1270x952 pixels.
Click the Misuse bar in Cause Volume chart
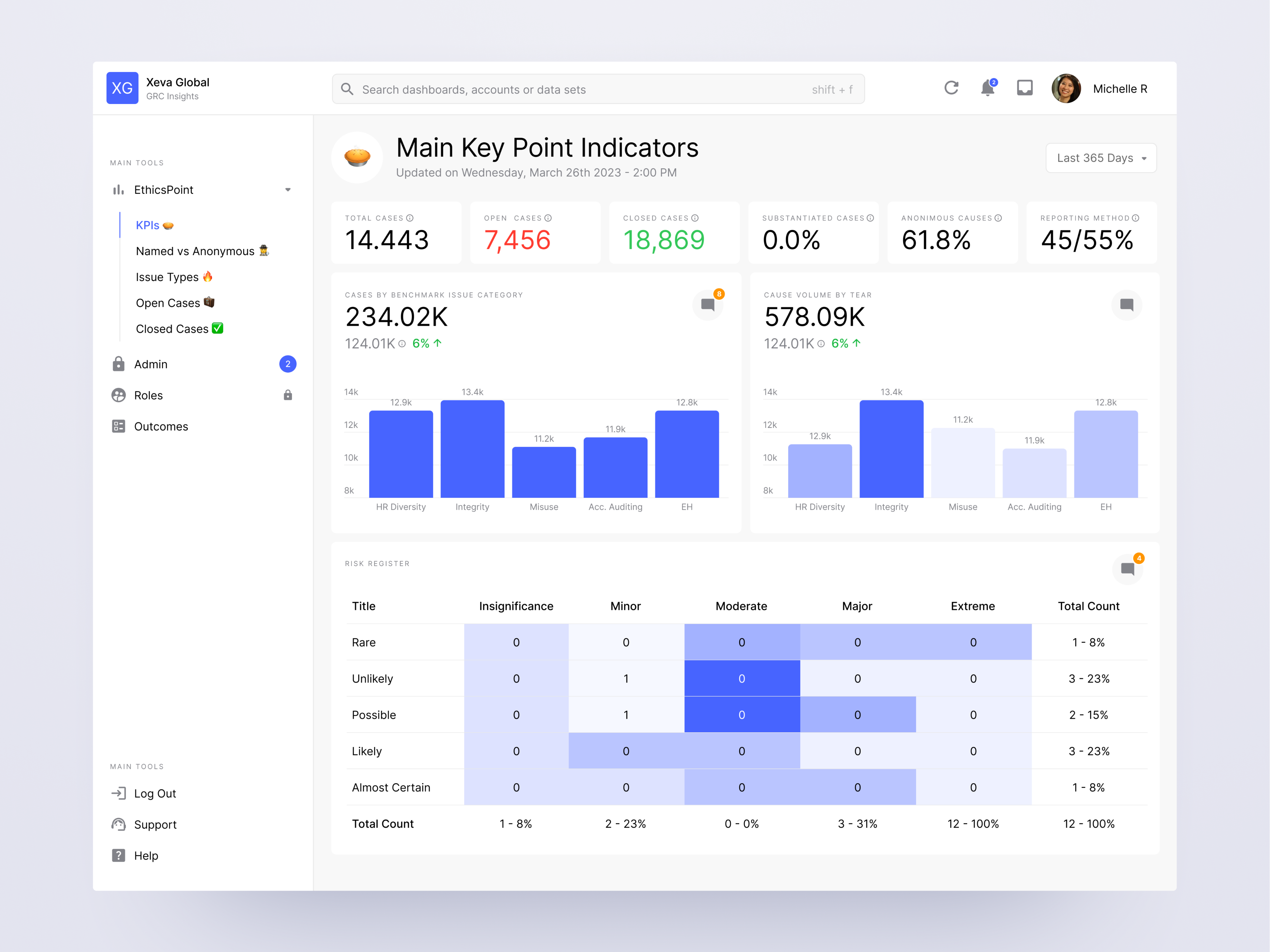[x=963, y=462]
